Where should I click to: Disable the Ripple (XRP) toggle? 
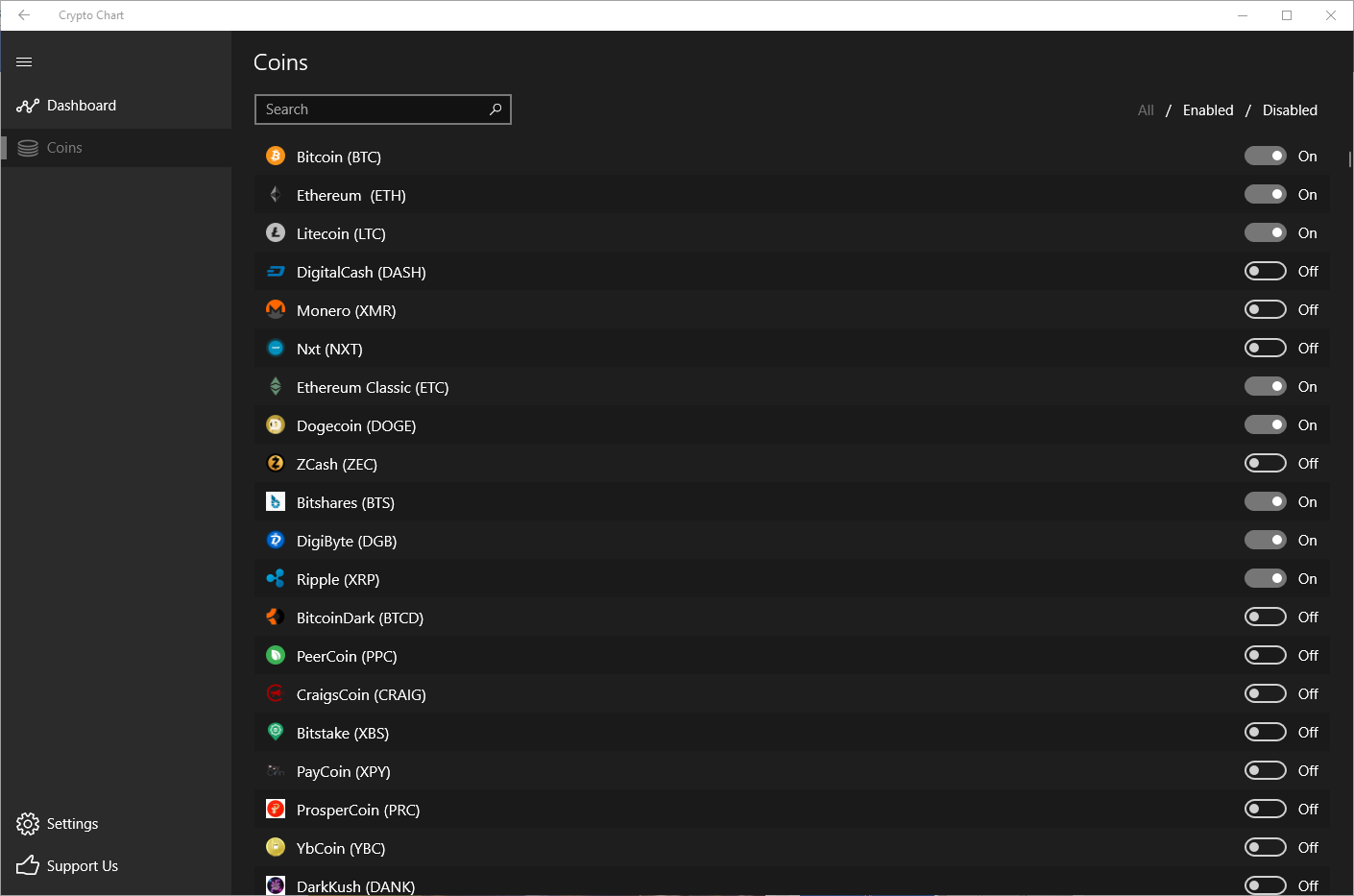[1266, 578]
